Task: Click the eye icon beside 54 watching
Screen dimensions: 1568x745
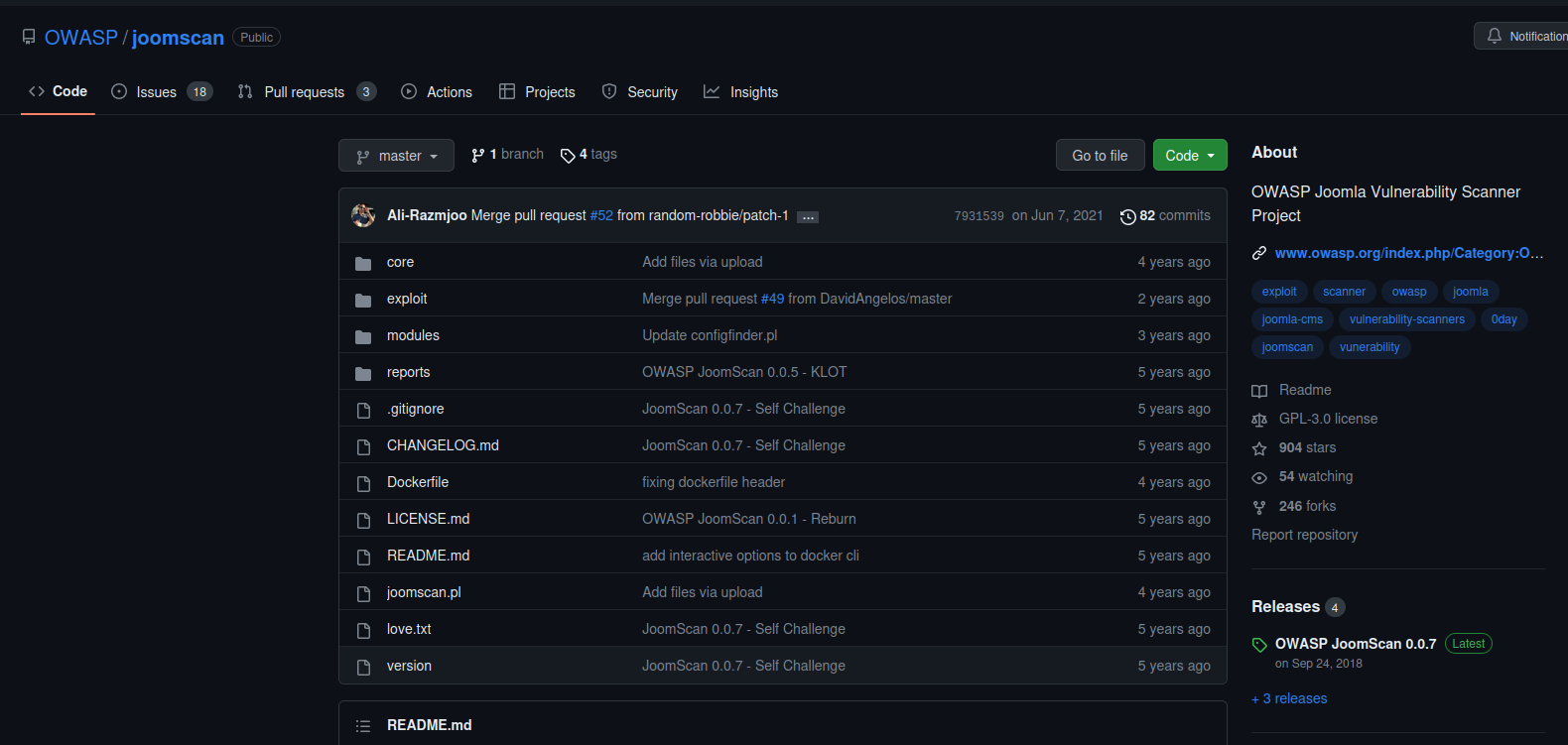Action: coord(1259,477)
